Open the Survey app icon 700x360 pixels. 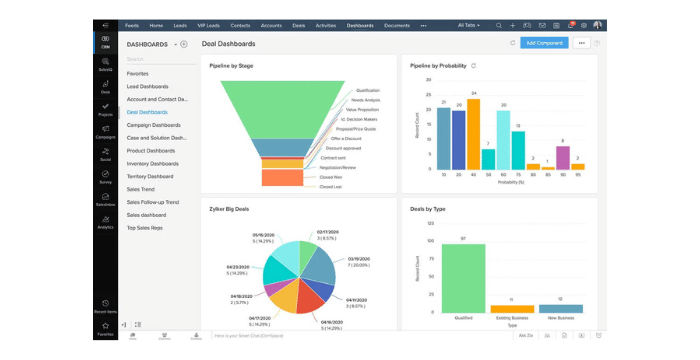(x=105, y=177)
